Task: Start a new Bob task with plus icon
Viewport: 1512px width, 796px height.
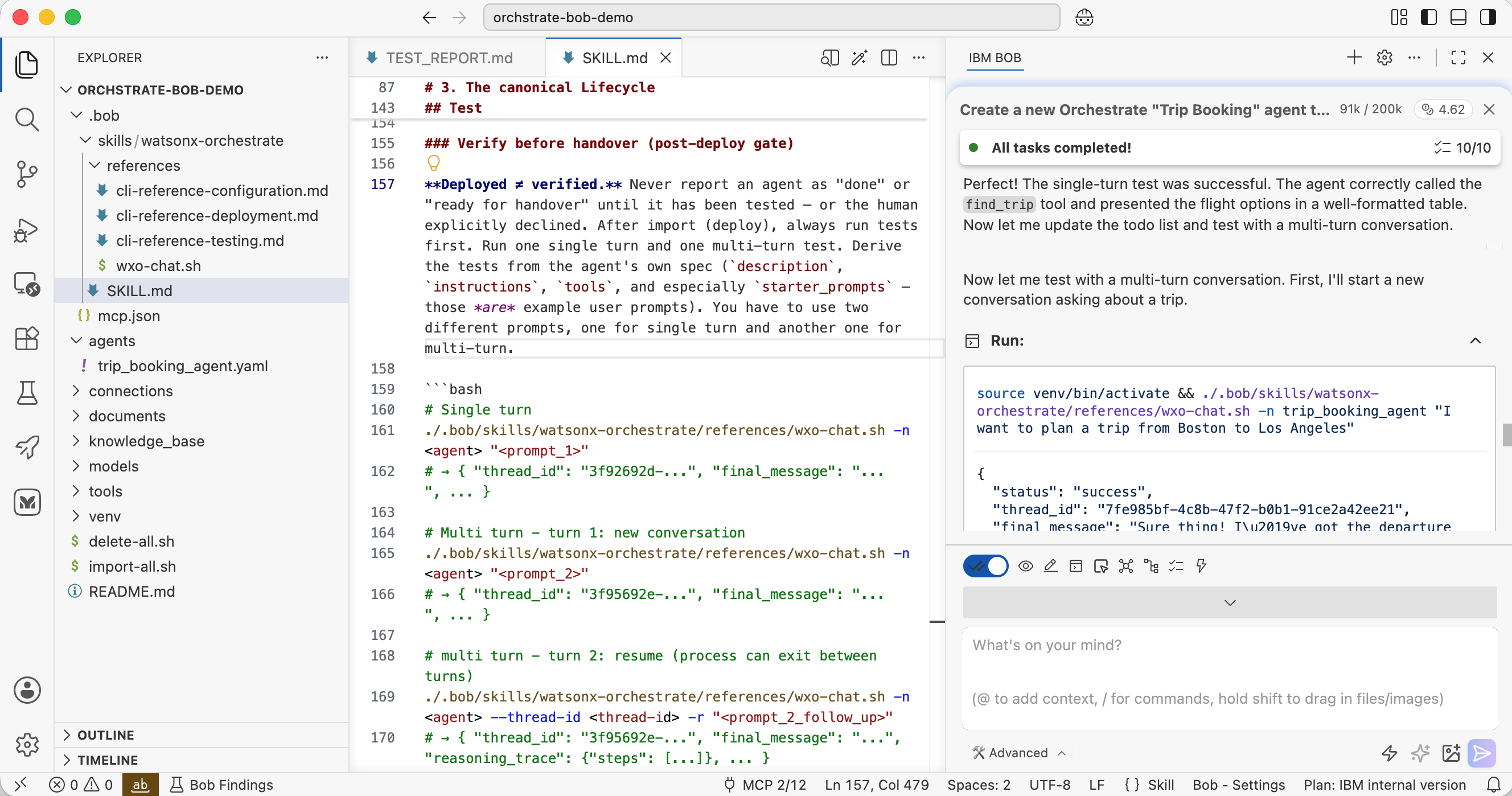Action: click(1354, 58)
